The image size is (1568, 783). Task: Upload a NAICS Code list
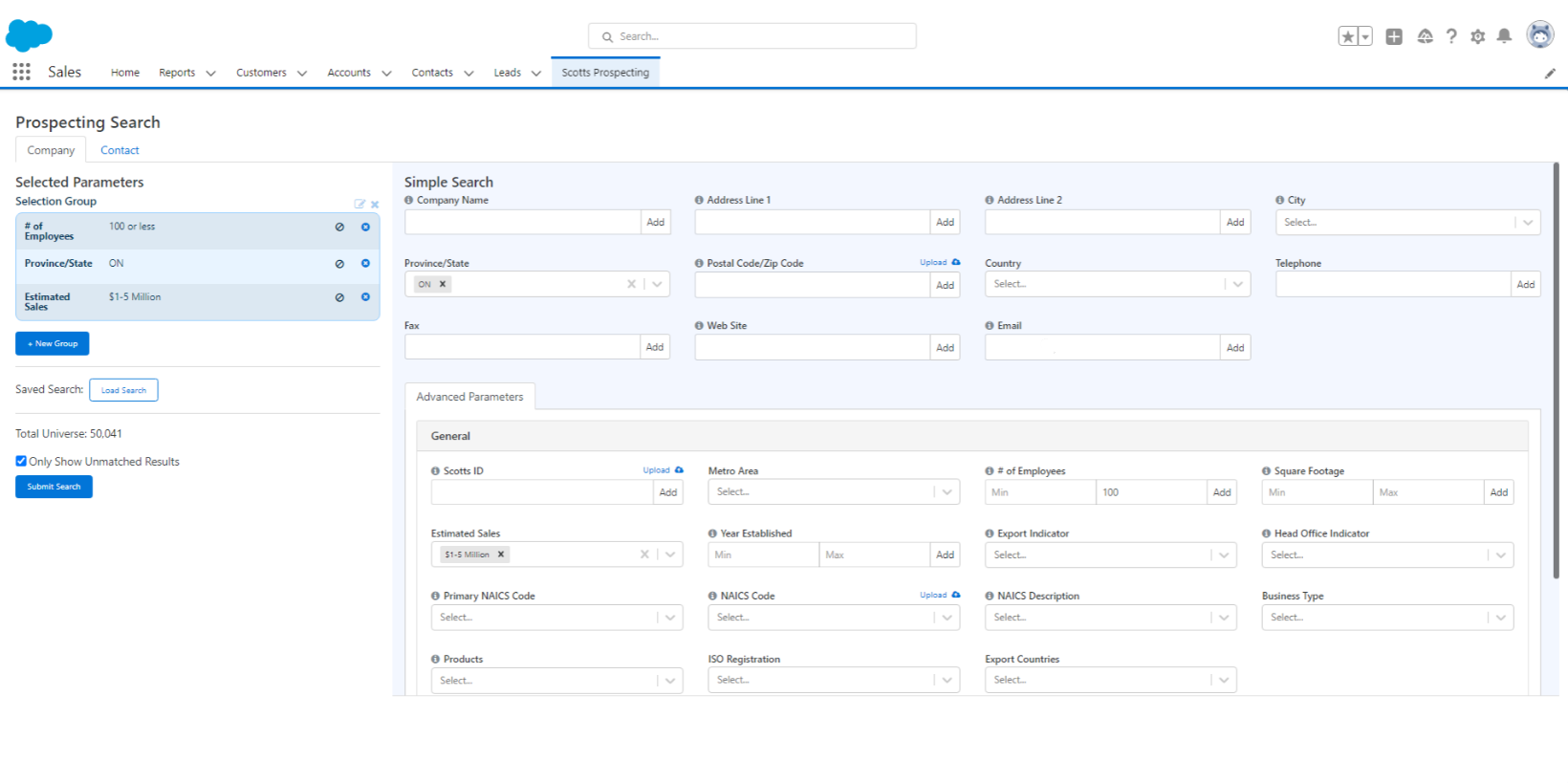[940, 595]
